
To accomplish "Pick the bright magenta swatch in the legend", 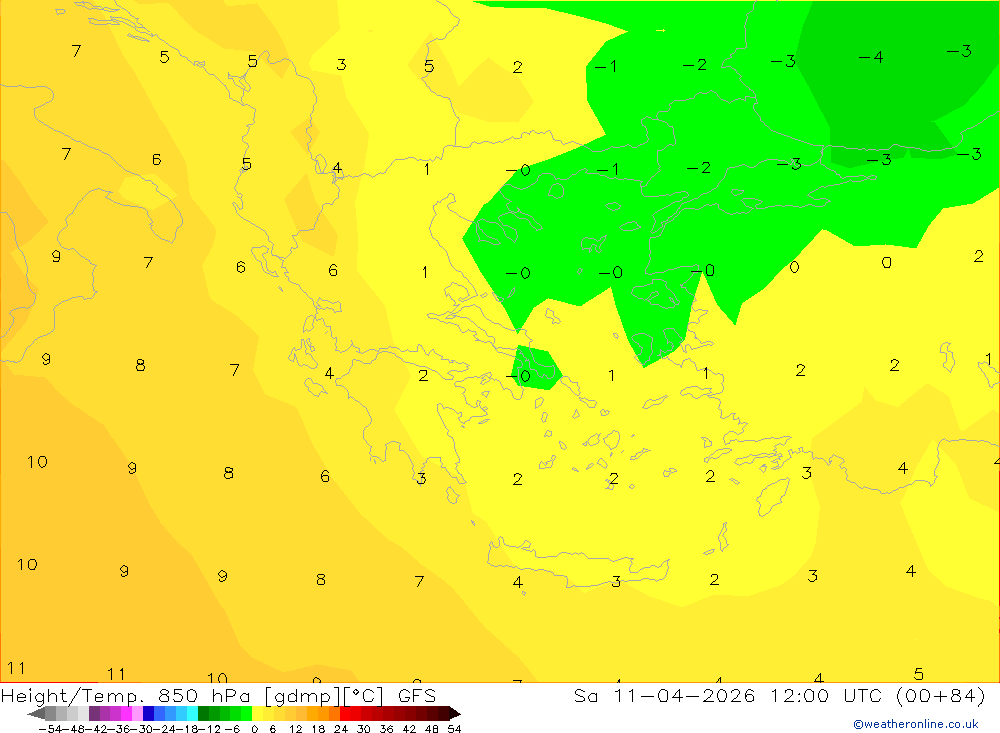I will (x=126, y=713).
